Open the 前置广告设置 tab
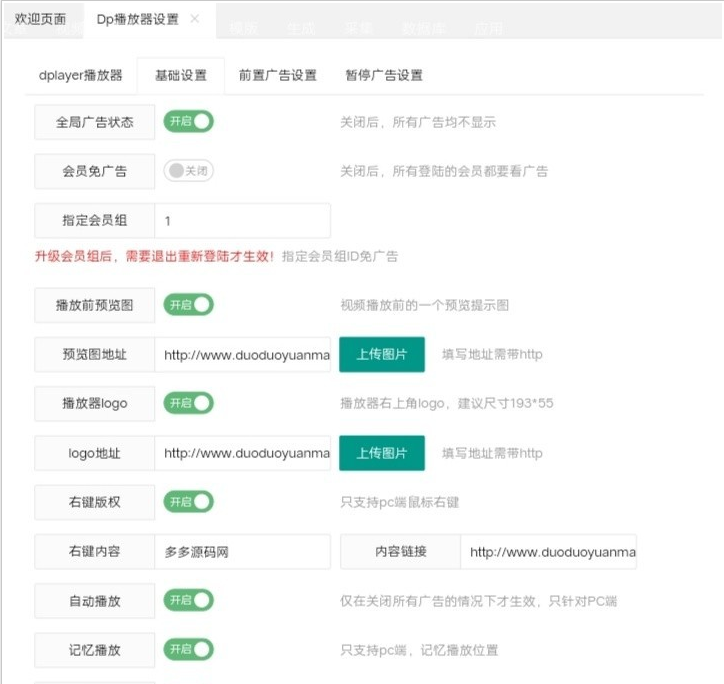The image size is (724, 684). [277, 75]
